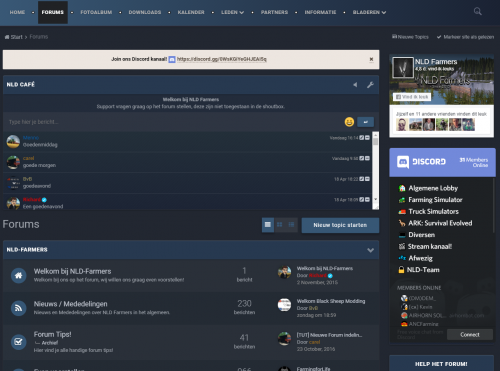Viewport: 500px width, 371px height.
Task: Switch to table forum view
Action: click(x=268, y=225)
